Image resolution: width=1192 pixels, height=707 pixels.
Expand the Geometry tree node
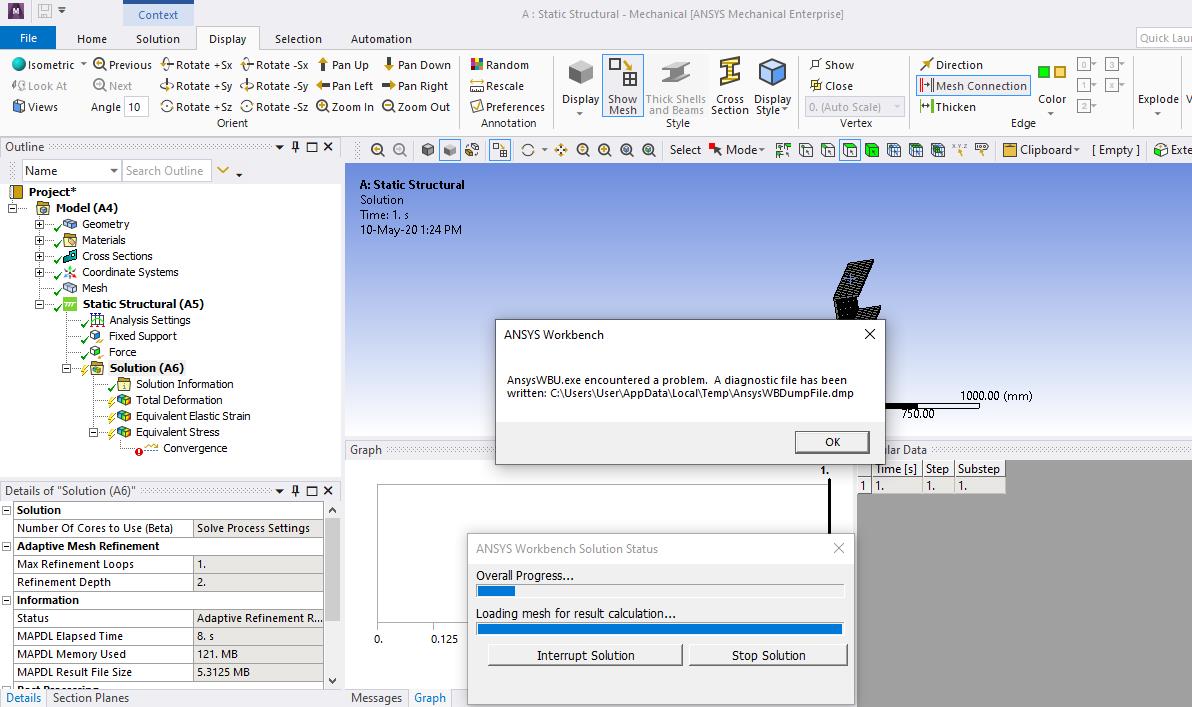pos(40,224)
